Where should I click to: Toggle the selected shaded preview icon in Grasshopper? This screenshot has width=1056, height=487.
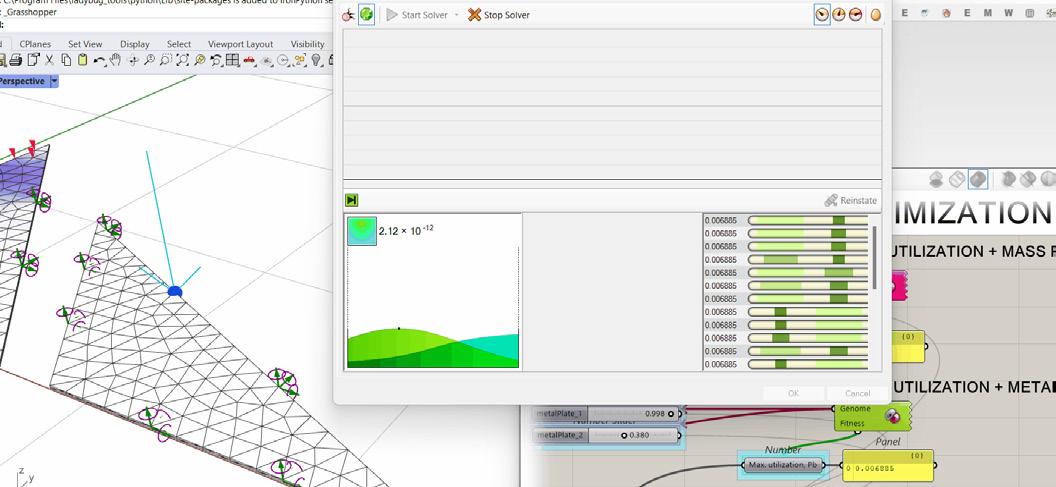978,179
